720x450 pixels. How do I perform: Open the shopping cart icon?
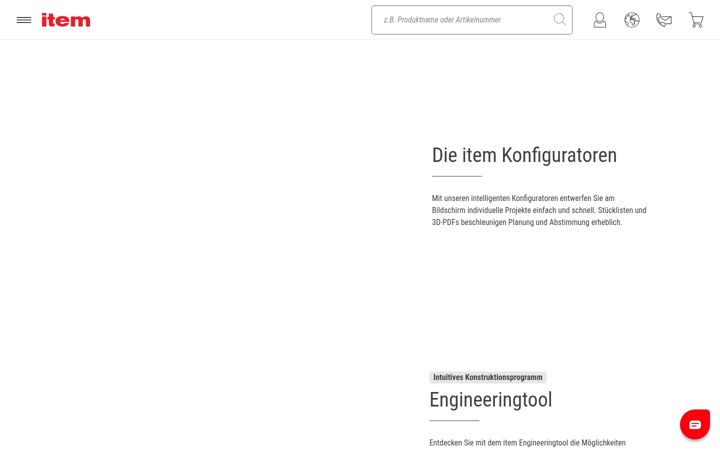point(696,20)
